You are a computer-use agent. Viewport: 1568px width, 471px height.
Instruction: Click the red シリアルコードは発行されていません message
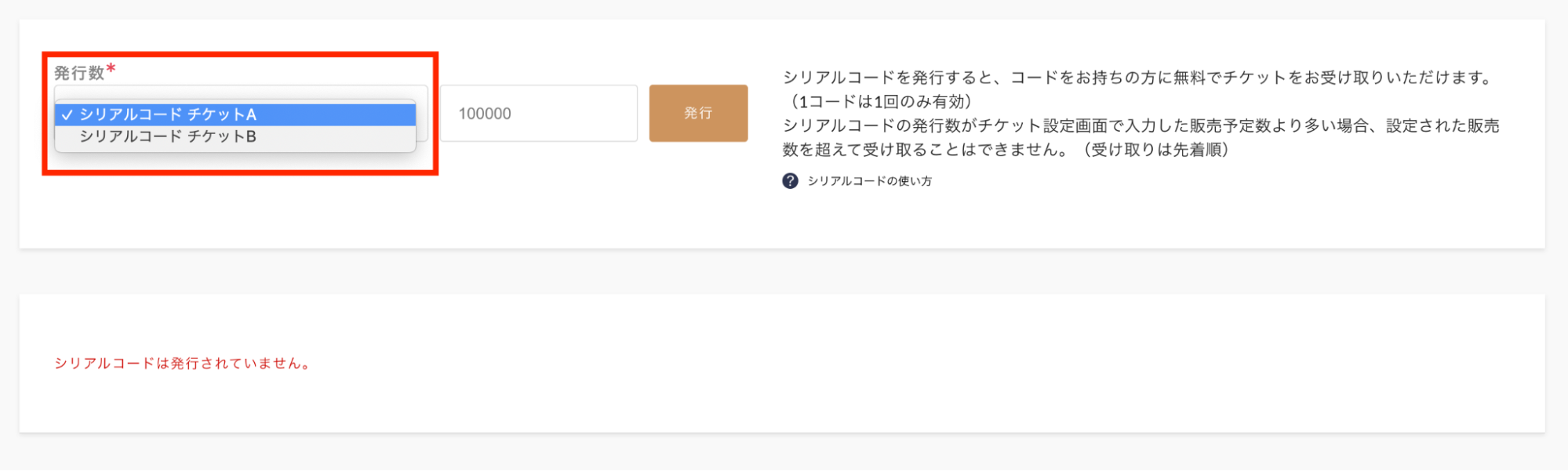coord(183,364)
